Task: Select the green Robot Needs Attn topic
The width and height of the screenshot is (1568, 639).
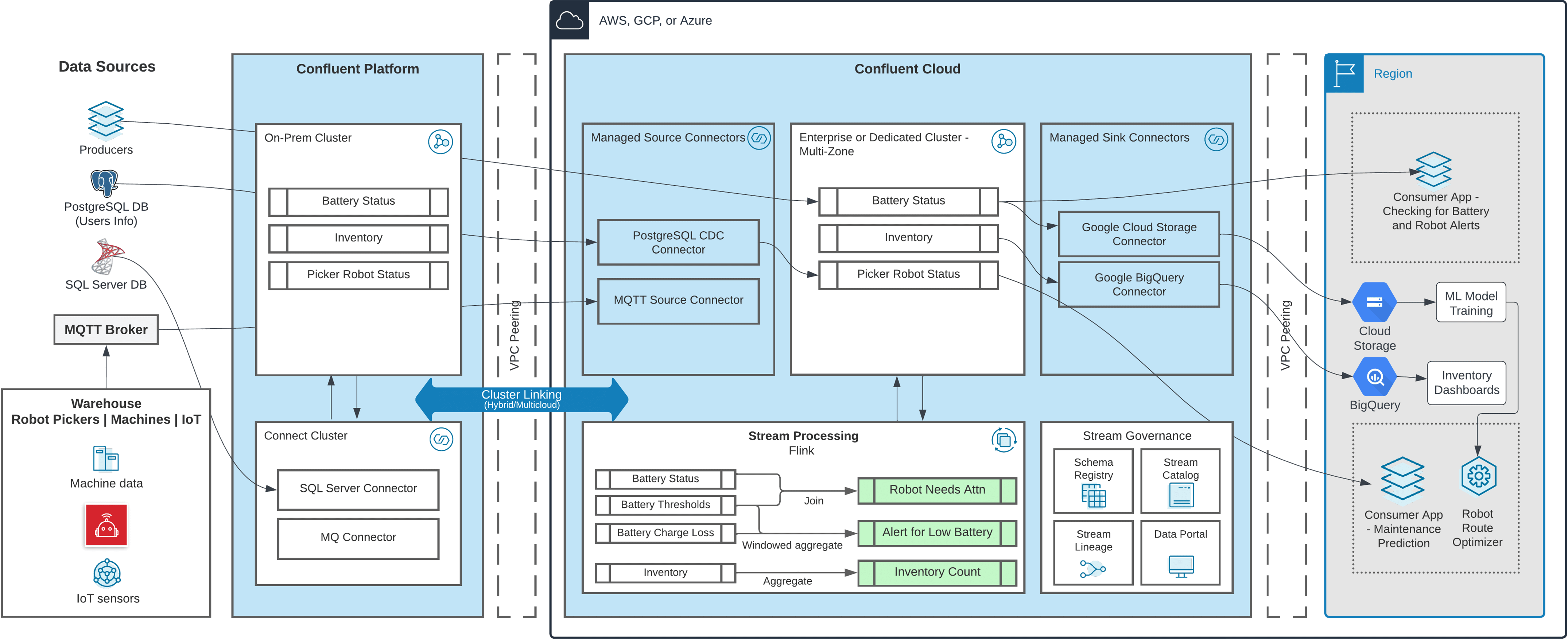Action: 937,490
